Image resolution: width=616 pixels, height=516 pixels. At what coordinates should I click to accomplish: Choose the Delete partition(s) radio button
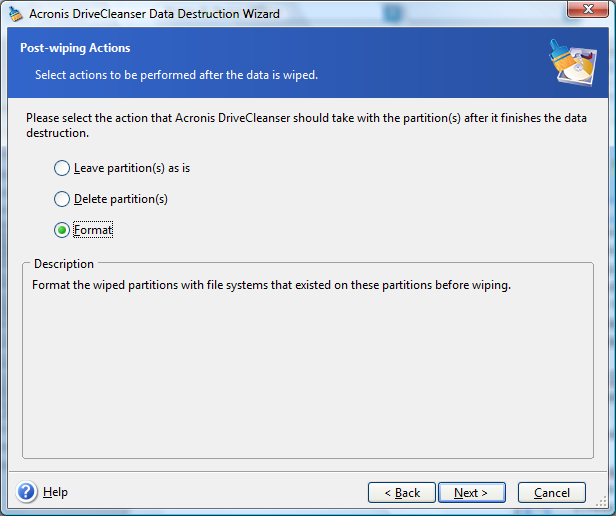click(62, 199)
